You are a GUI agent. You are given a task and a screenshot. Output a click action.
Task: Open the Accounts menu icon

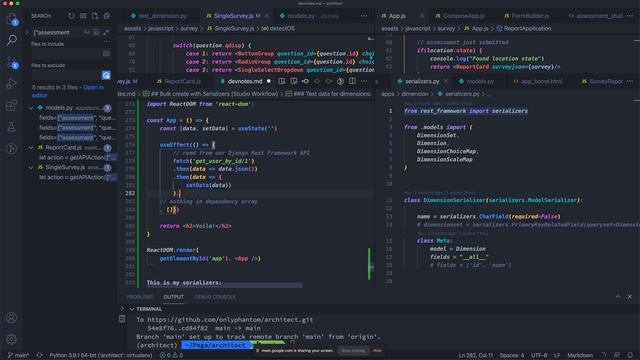click(11, 317)
